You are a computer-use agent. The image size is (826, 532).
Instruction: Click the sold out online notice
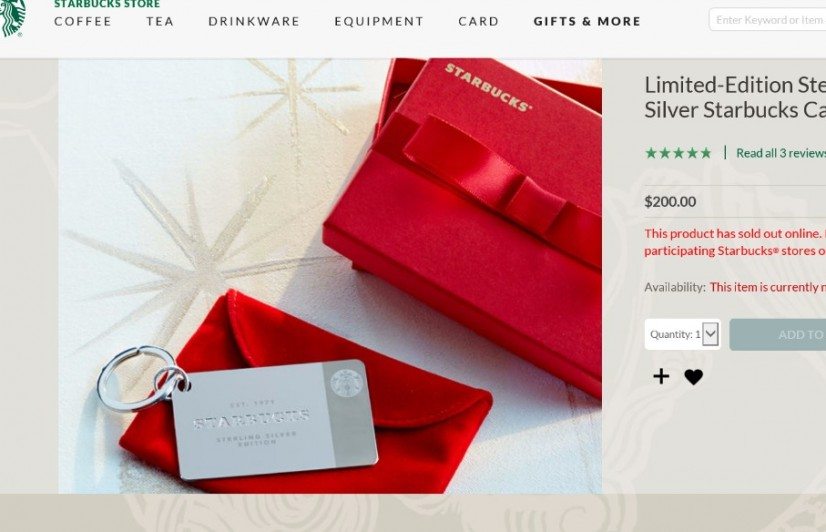pos(735,242)
